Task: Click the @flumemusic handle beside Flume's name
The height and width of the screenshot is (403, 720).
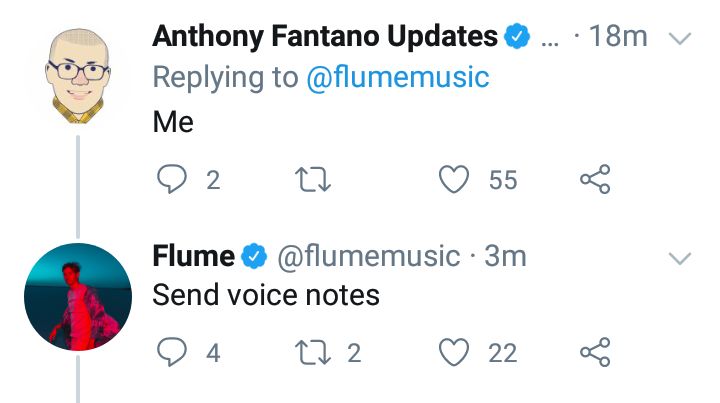Action: click(367, 257)
